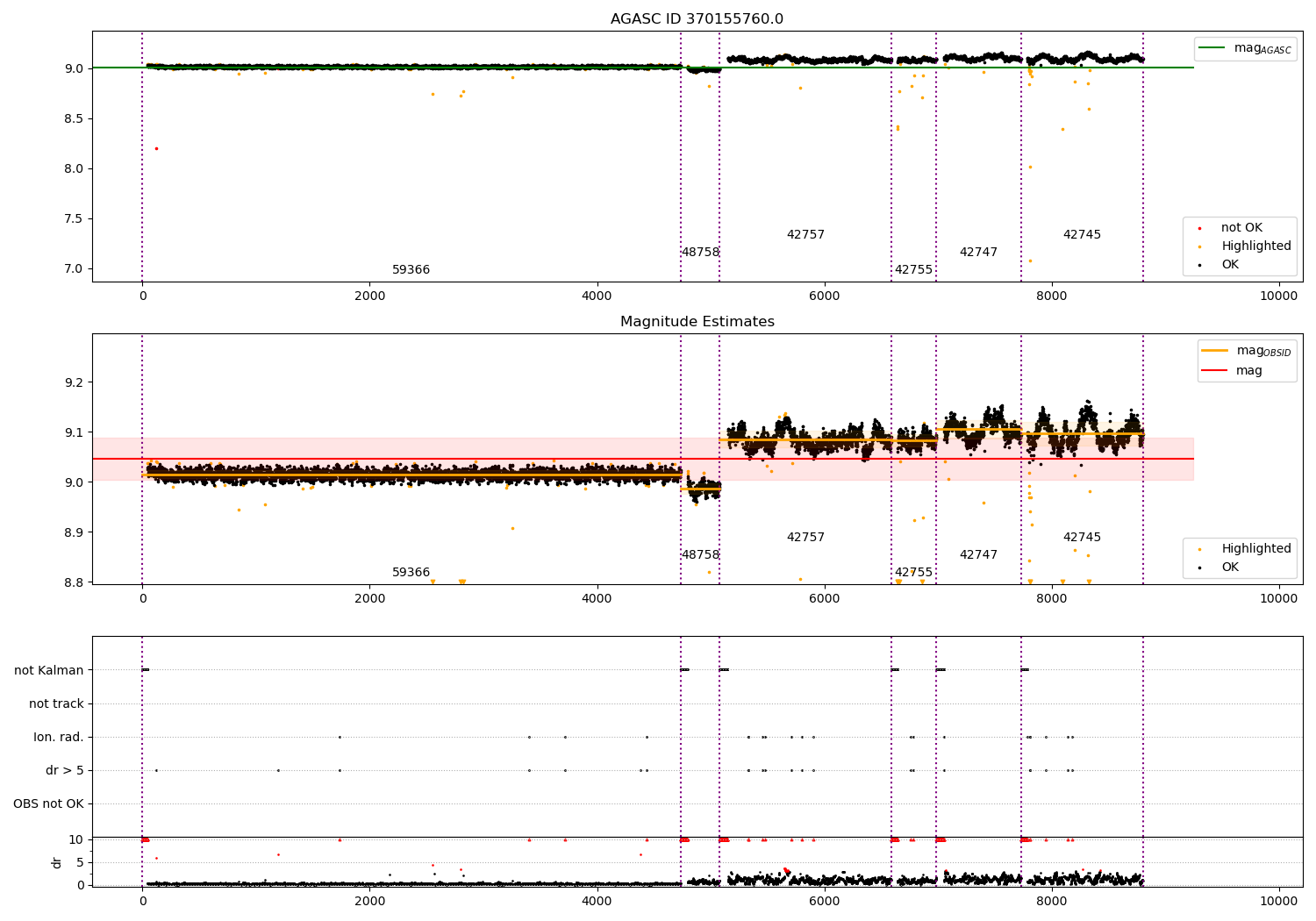Click the 'not Kalman' axis label
The width and height of the screenshot is (1316, 921).
click(x=49, y=670)
